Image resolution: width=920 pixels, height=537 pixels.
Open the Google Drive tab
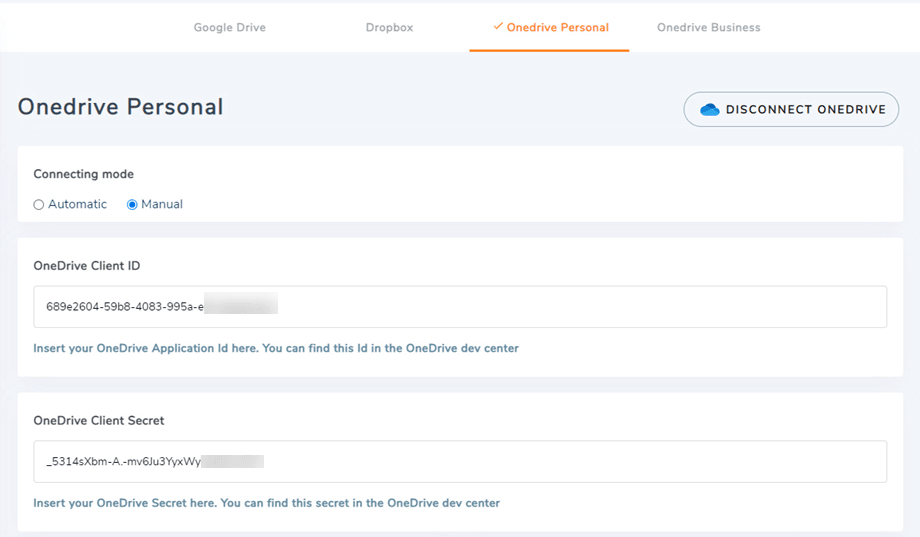[x=229, y=28]
